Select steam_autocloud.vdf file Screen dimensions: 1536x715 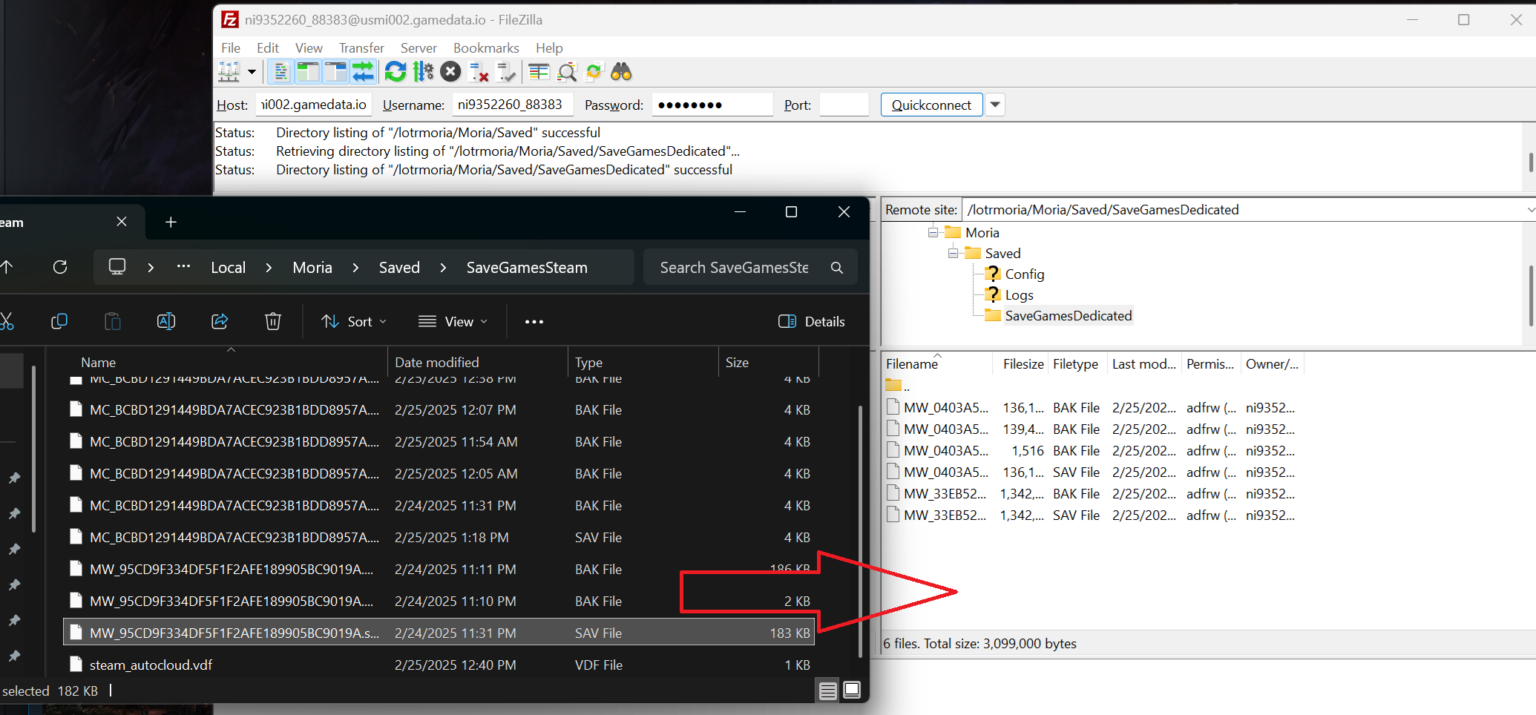439,664
